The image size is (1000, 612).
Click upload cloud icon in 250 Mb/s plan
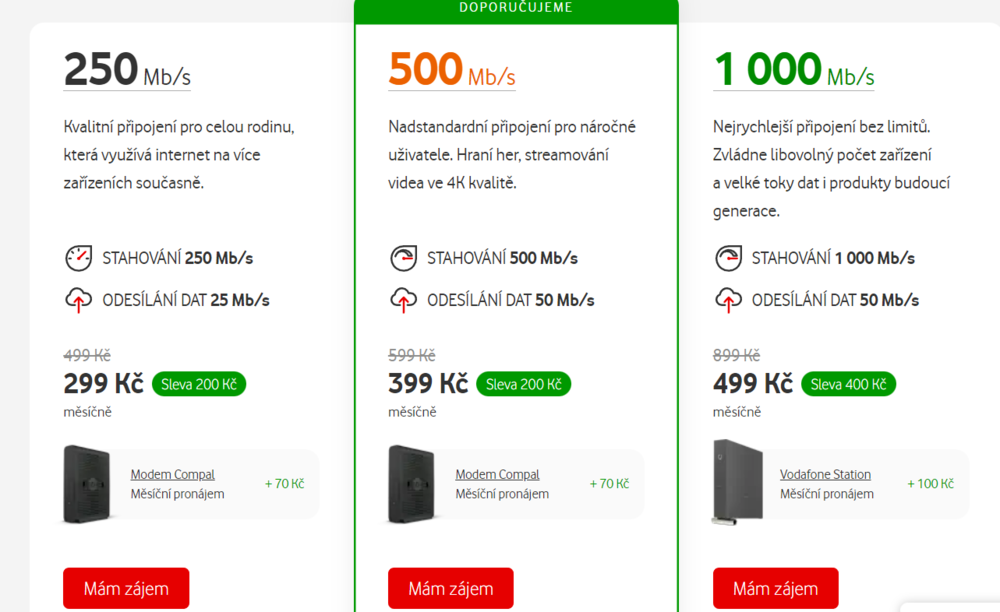click(x=78, y=299)
